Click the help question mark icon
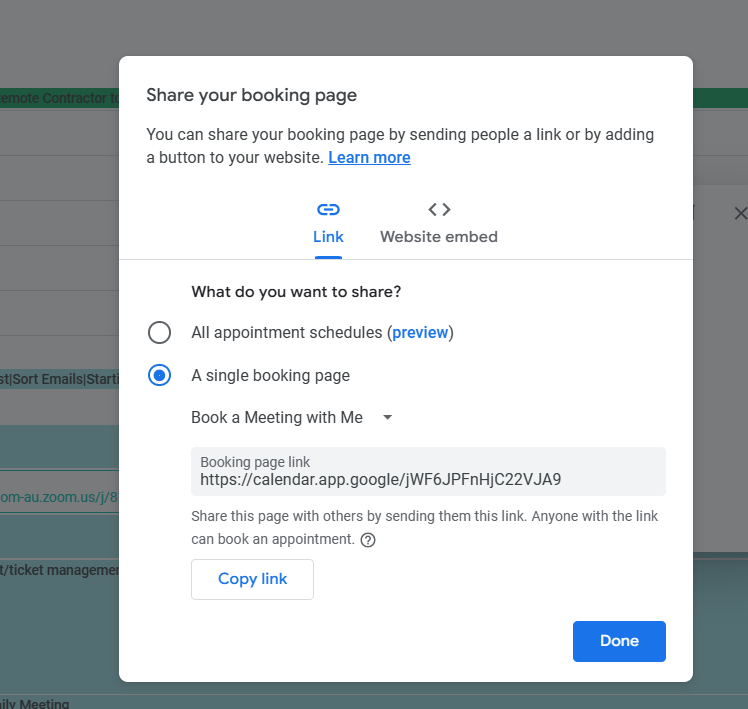The image size is (748, 709). click(368, 540)
